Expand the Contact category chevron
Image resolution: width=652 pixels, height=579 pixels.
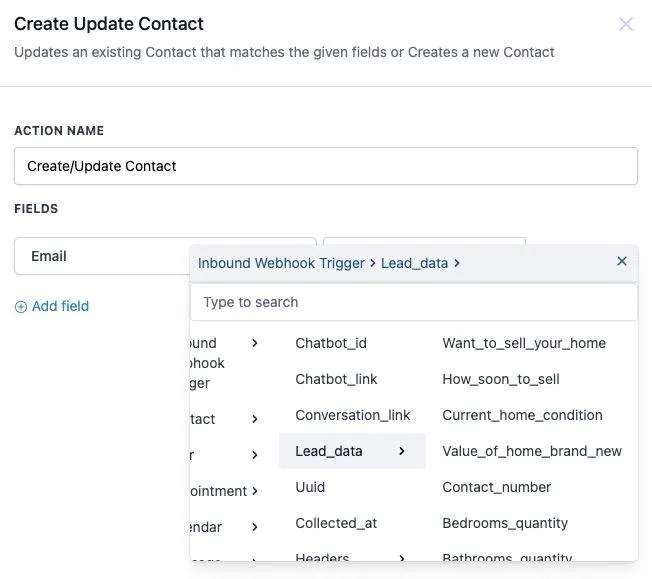[x=254, y=419]
